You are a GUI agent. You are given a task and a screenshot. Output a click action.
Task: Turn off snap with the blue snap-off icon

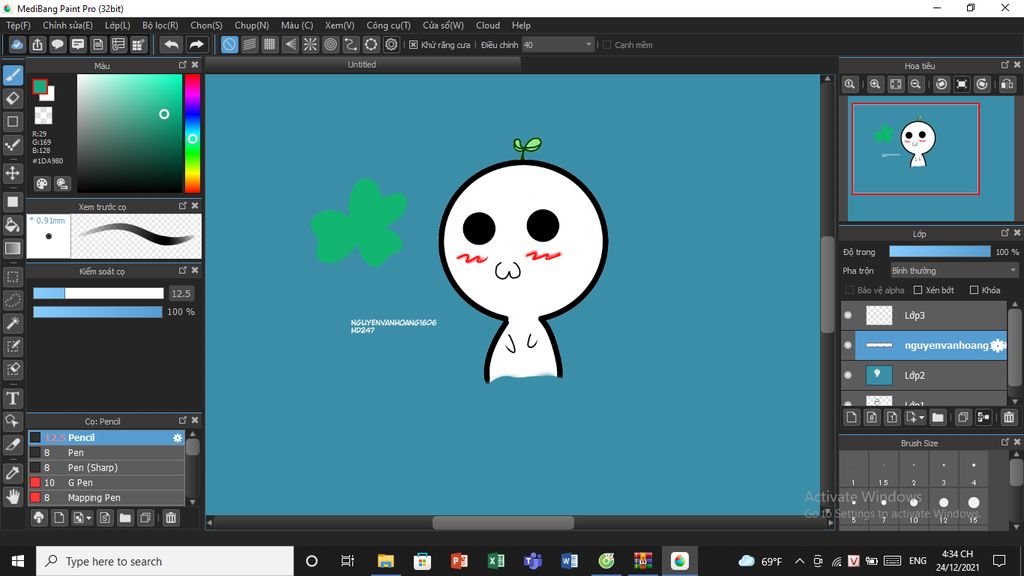point(229,44)
